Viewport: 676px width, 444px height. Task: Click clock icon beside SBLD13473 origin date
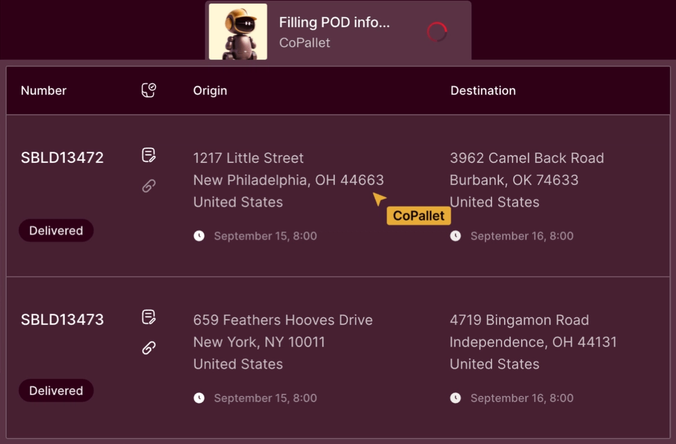pyautogui.click(x=199, y=398)
